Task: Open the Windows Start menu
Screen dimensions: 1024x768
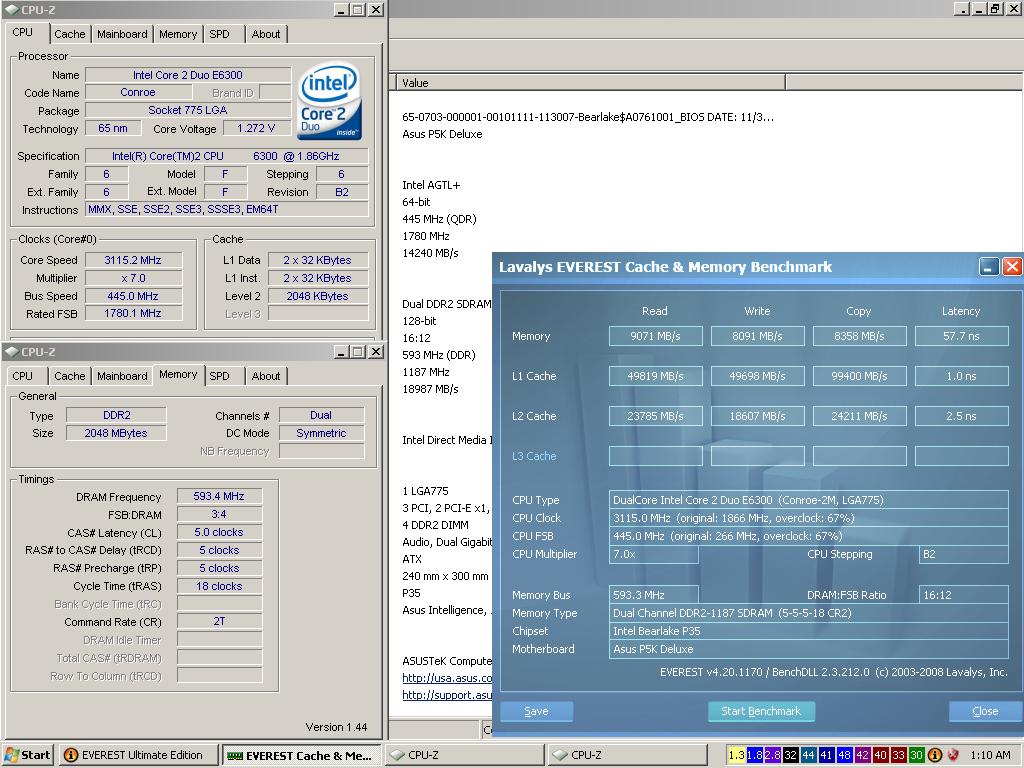Action: point(27,755)
